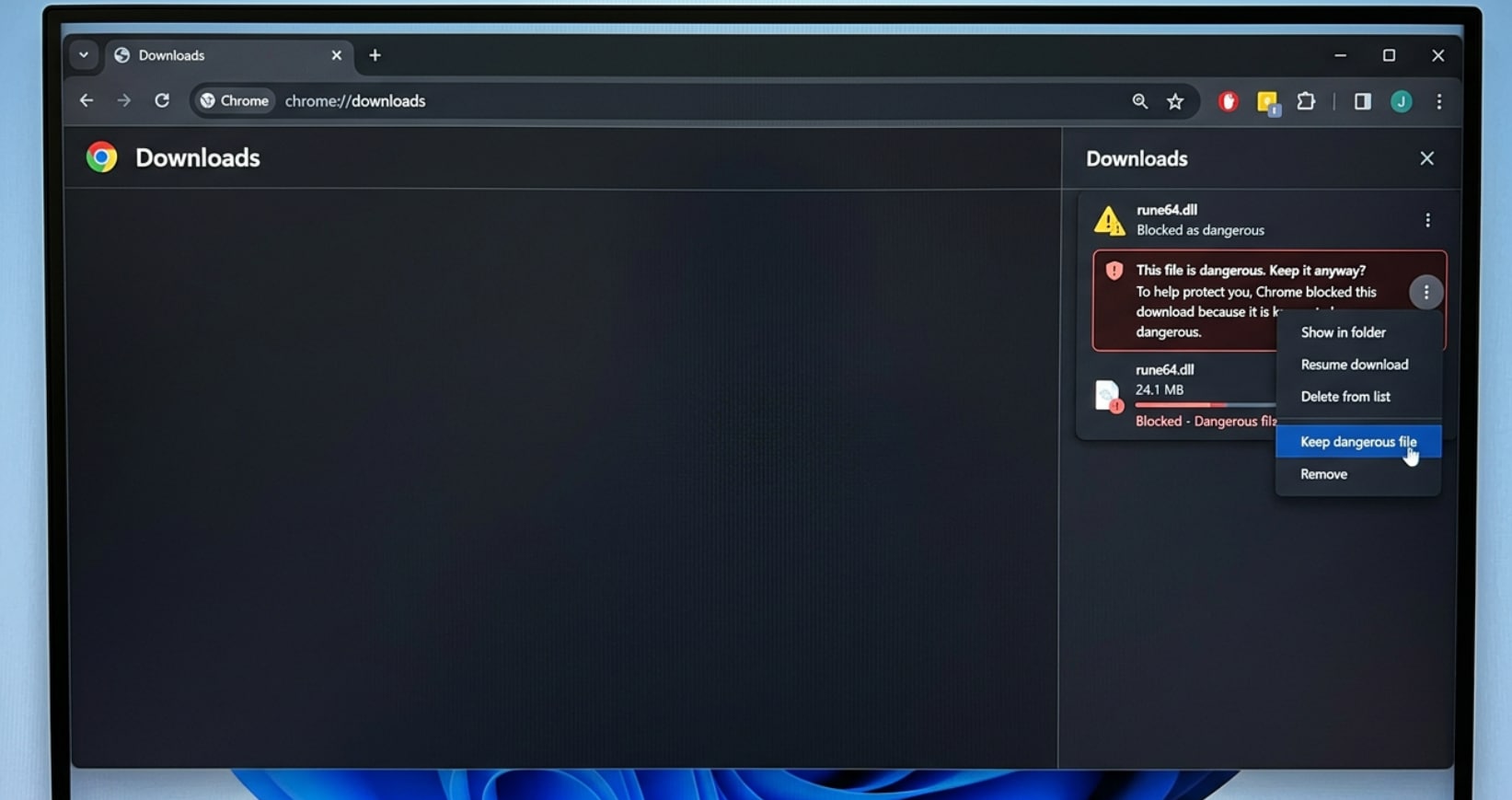Open the profile avatar labeled J
Viewport: 1512px width, 800px height.
[1402, 101]
